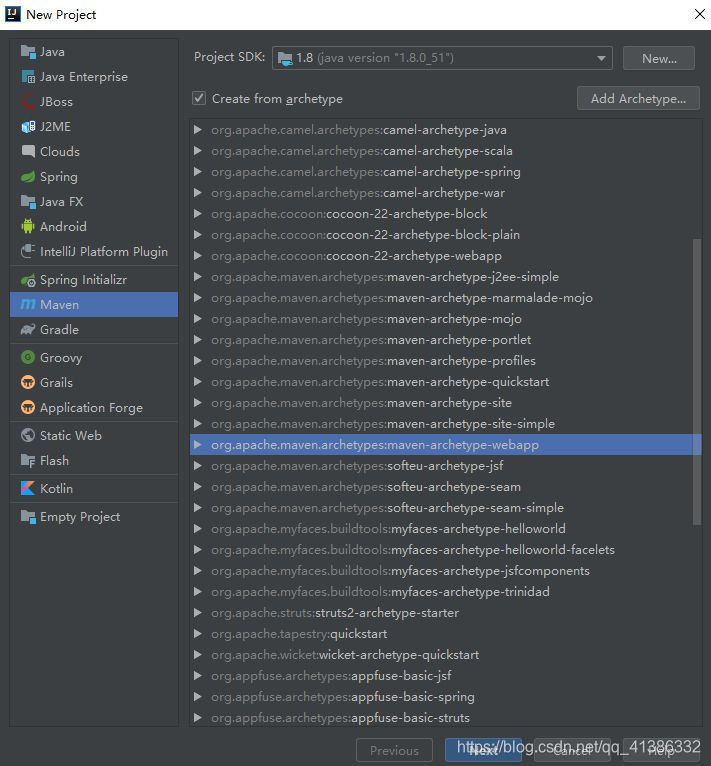Select Spring project type label
This screenshot has width=711, height=766.
[x=59, y=177]
